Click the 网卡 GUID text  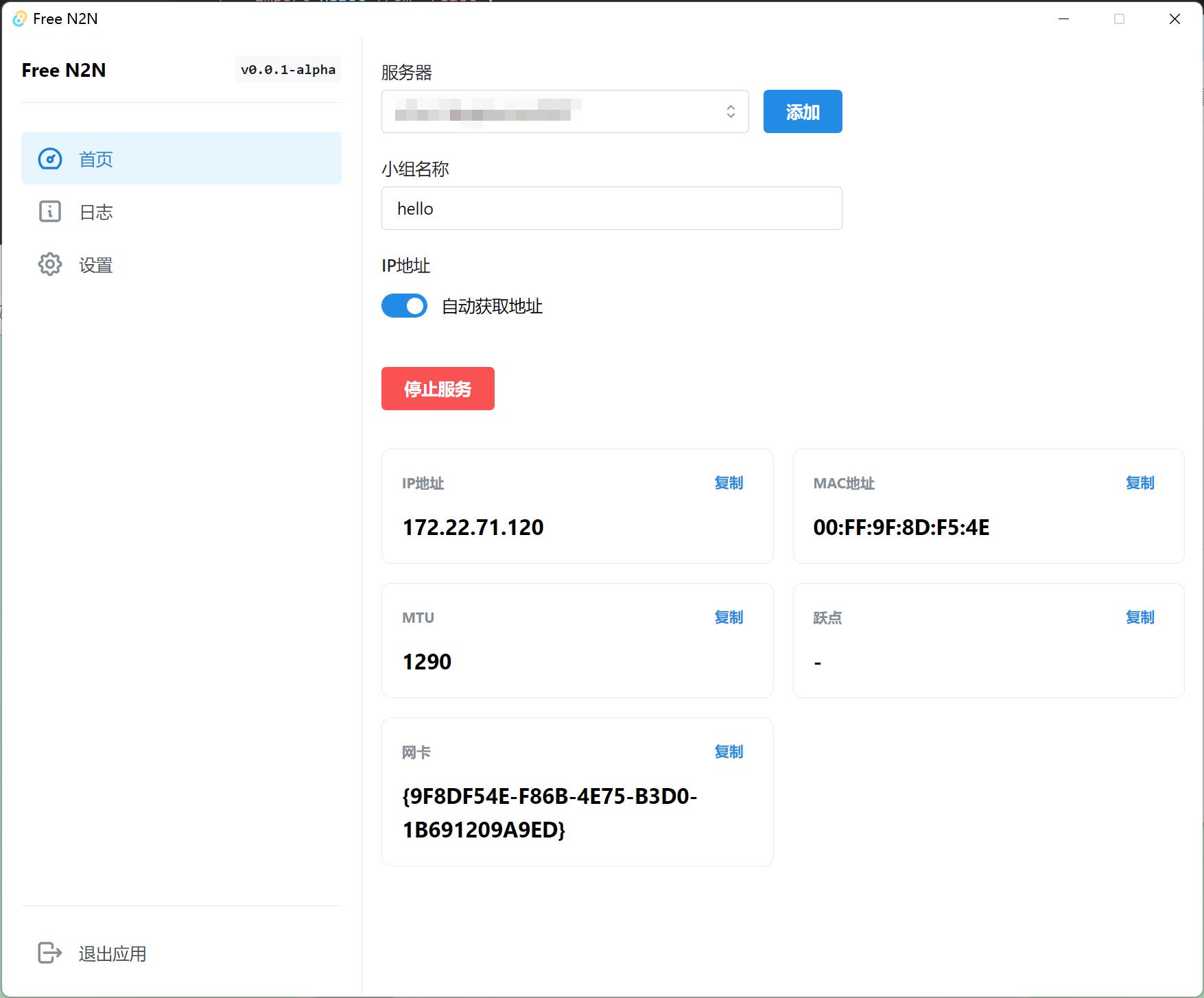point(550,813)
